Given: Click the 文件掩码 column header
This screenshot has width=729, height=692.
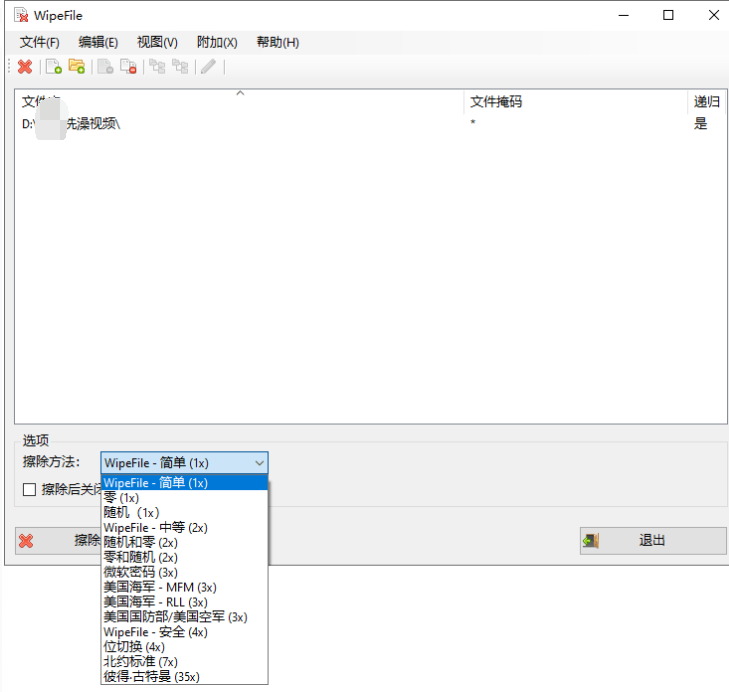Looking at the screenshot, I should (x=576, y=102).
